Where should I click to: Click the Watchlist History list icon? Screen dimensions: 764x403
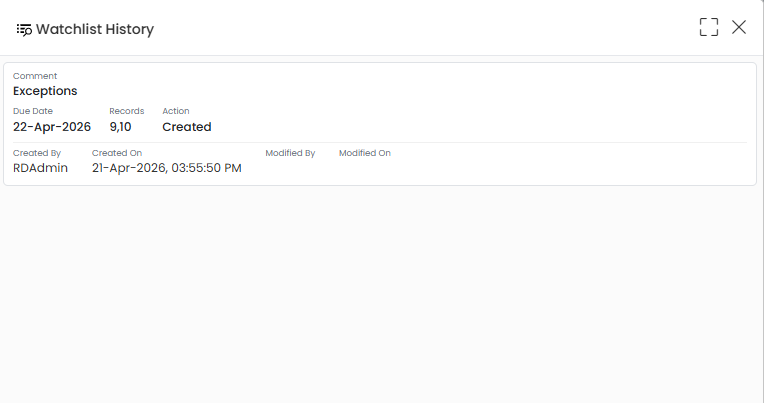pos(24,30)
